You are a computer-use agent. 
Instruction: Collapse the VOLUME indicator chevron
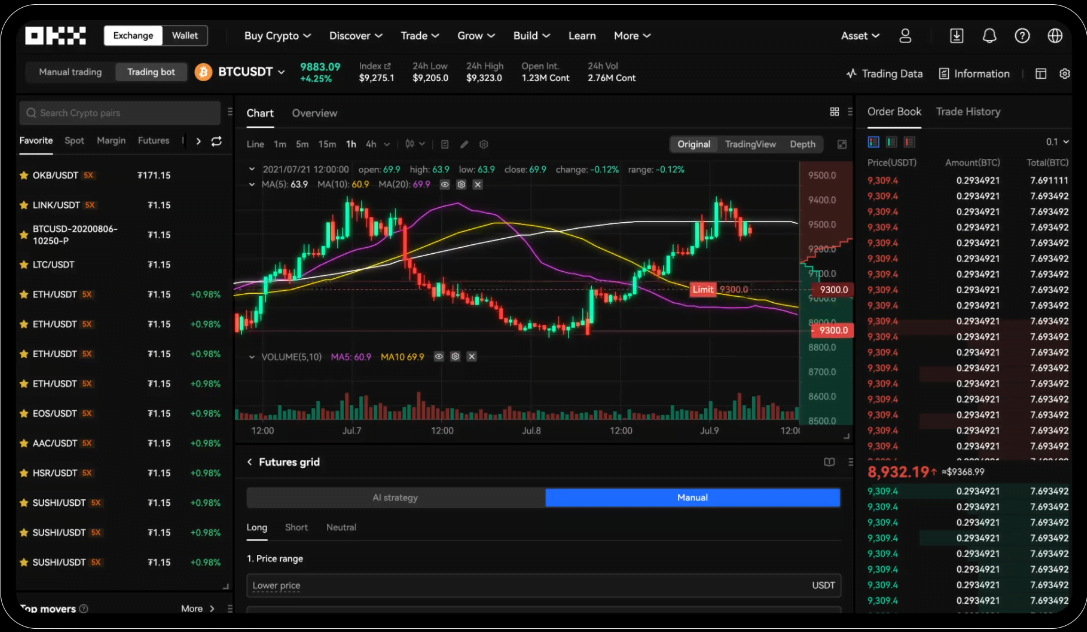pyautogui.click(x=252, y=357)
